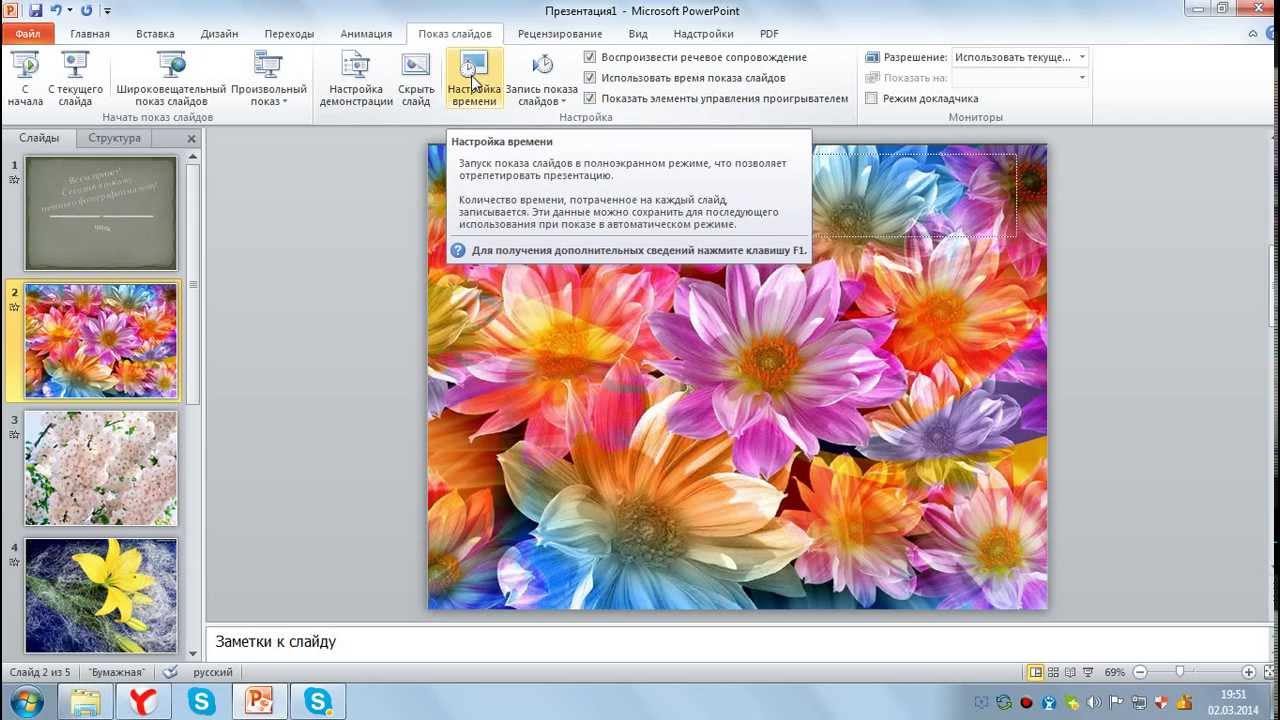Switch to the 'Структура' outline pane tab
Image resolution: width=1280 pixels, height=720 pixels.
pos(114,138)
